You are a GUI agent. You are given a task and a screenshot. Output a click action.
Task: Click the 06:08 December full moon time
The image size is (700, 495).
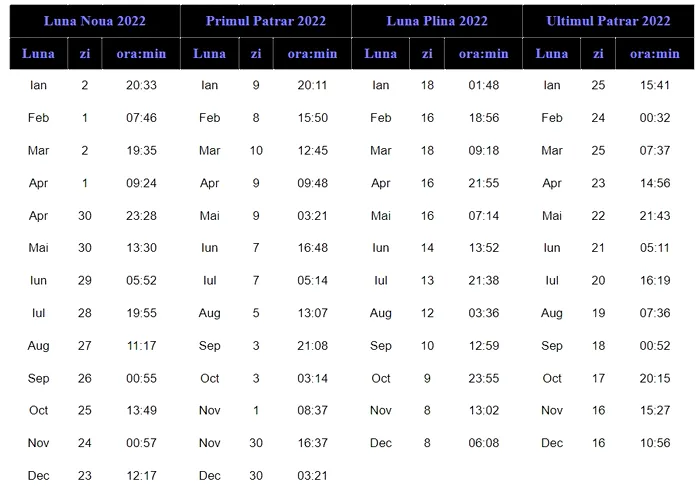point(483,443)
